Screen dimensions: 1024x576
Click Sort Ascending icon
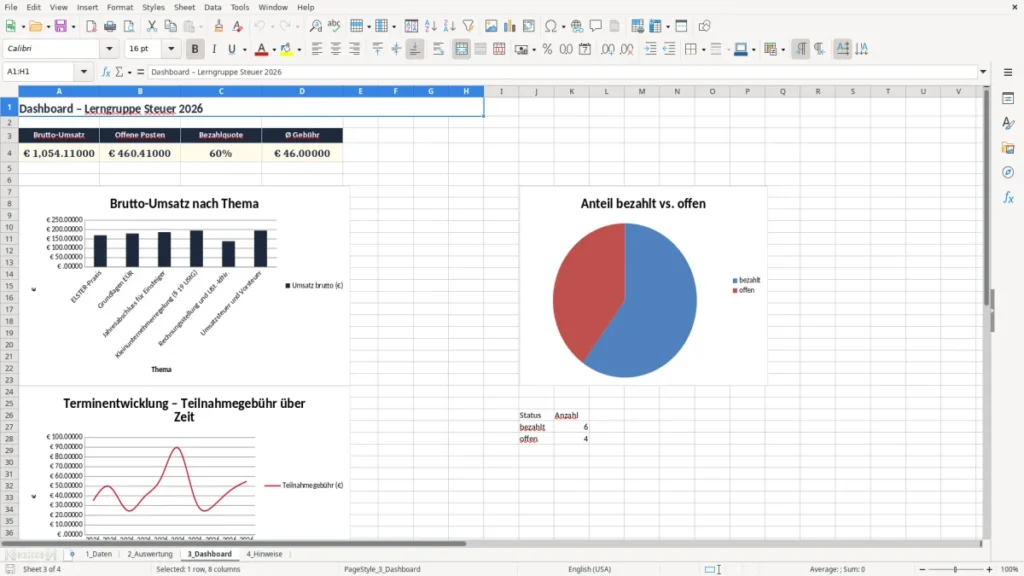pos(430,26)
